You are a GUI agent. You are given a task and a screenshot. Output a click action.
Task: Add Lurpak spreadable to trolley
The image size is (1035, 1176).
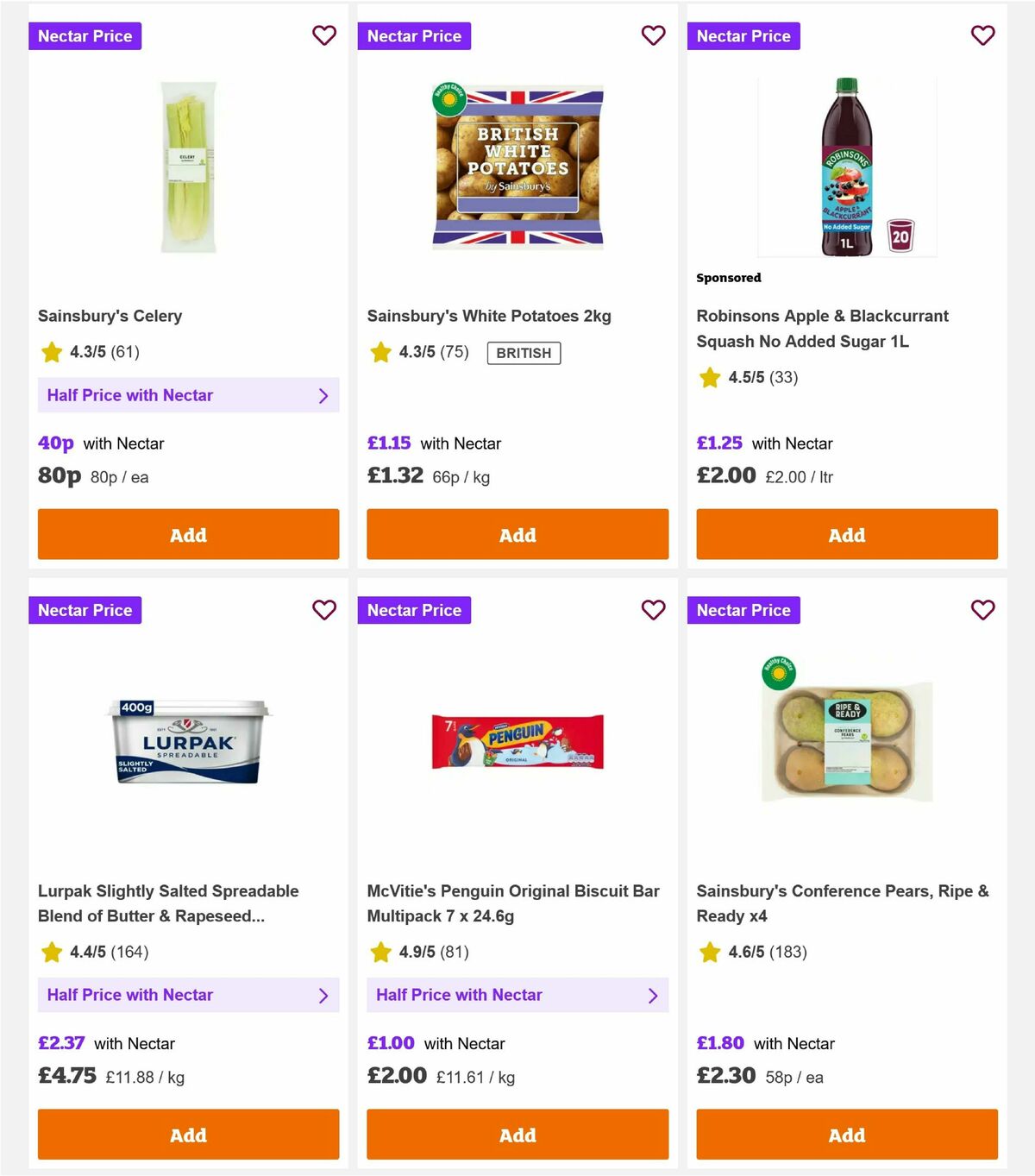click(x=188, y=1135)
